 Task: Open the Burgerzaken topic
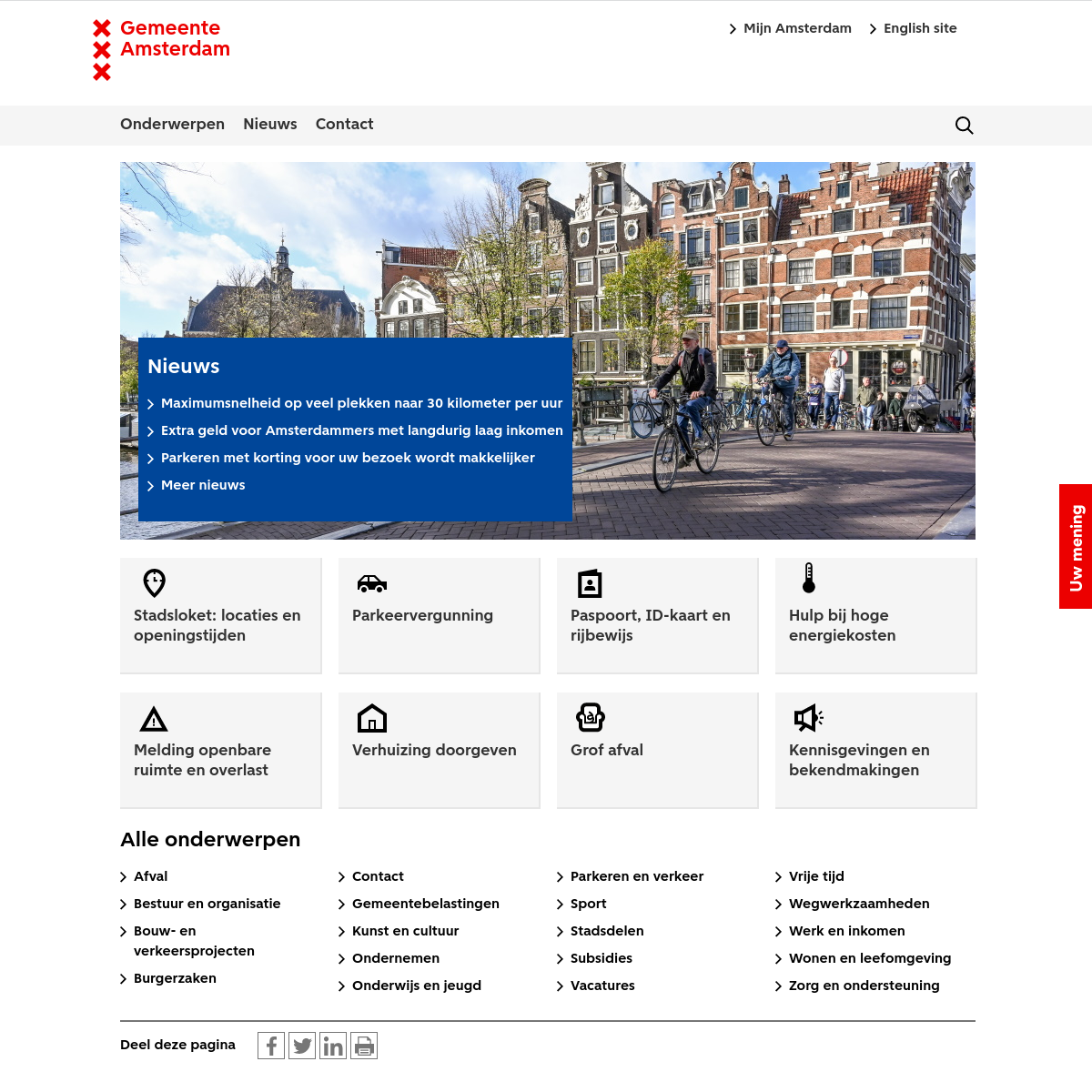tap(168, 978)
